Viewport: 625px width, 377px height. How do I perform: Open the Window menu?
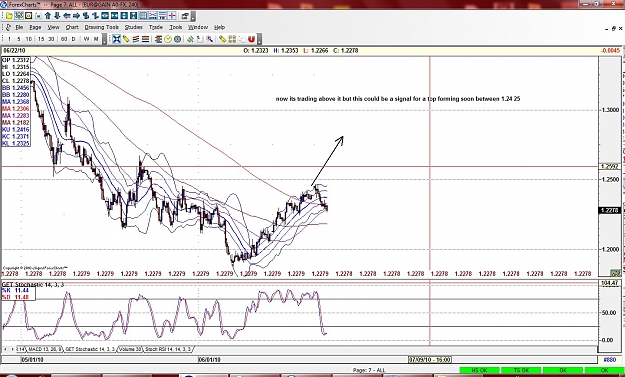tap(198, 27)
